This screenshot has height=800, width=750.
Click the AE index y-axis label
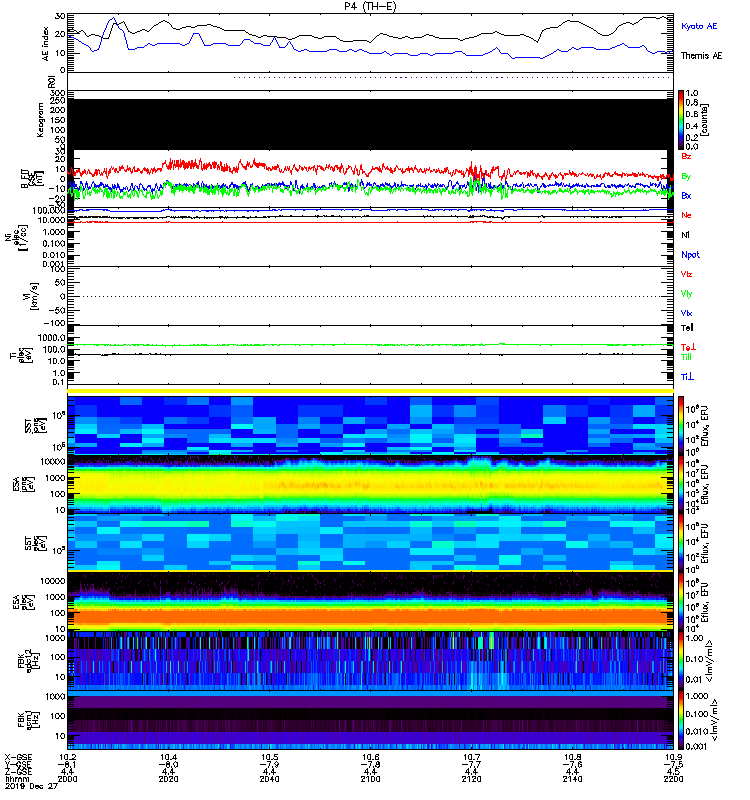pyautogui.click(x=45, y=44)
